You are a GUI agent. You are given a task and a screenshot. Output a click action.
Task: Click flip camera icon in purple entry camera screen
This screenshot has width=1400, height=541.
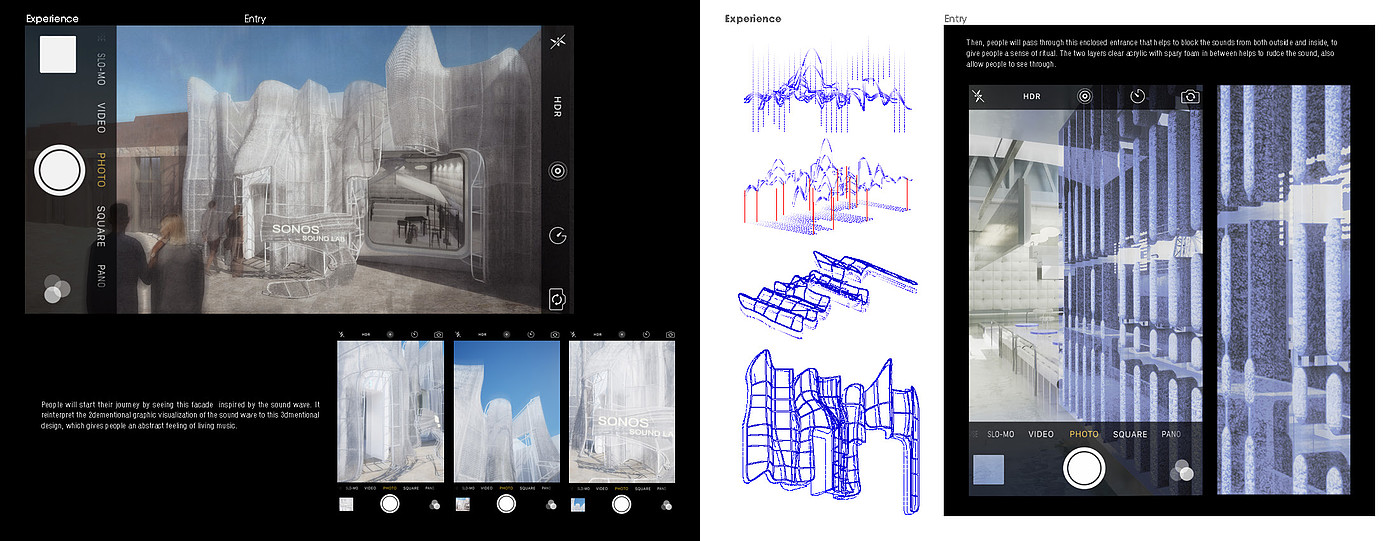coord(1190,97)
